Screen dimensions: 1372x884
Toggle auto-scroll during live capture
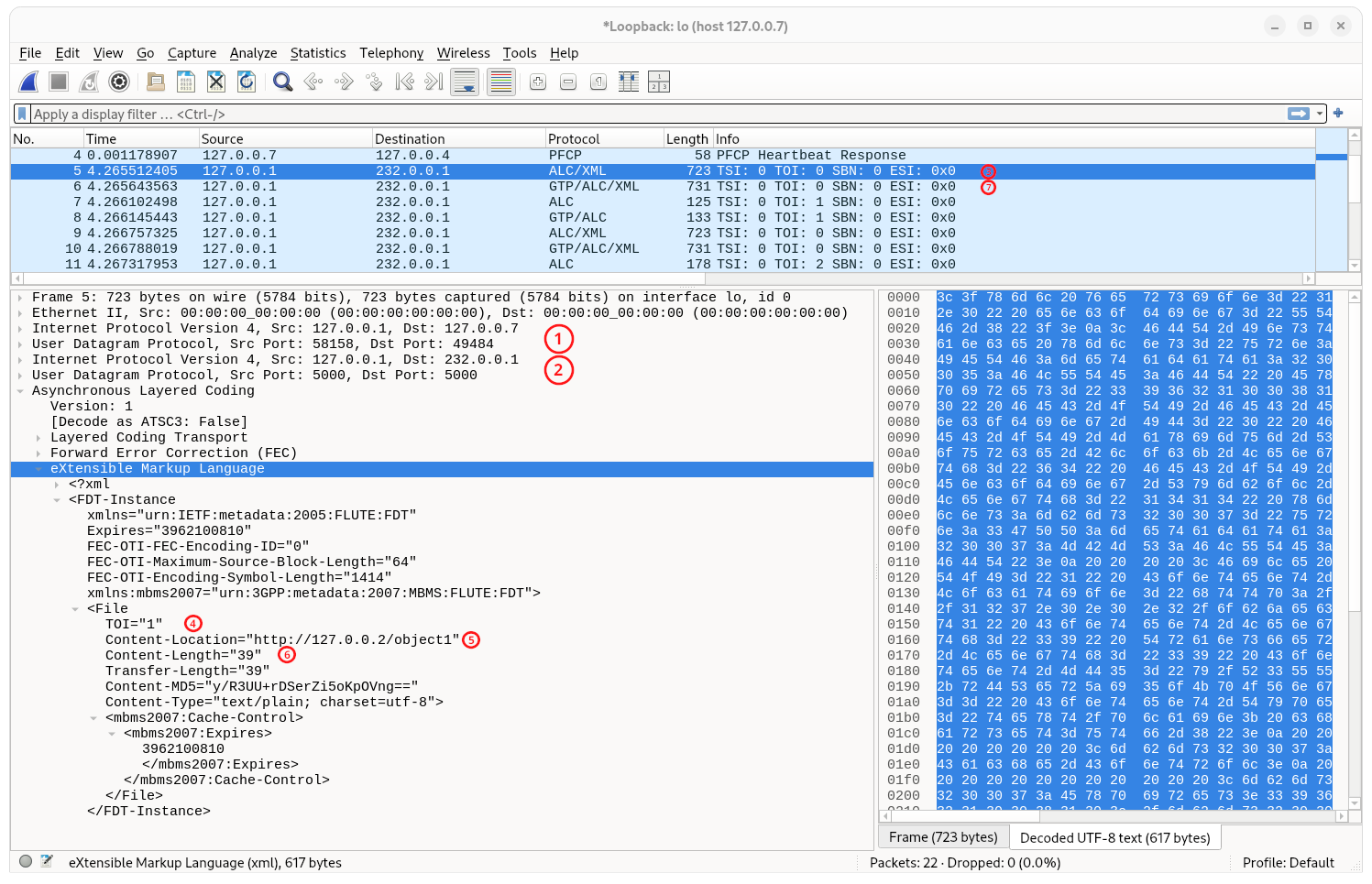465,82
